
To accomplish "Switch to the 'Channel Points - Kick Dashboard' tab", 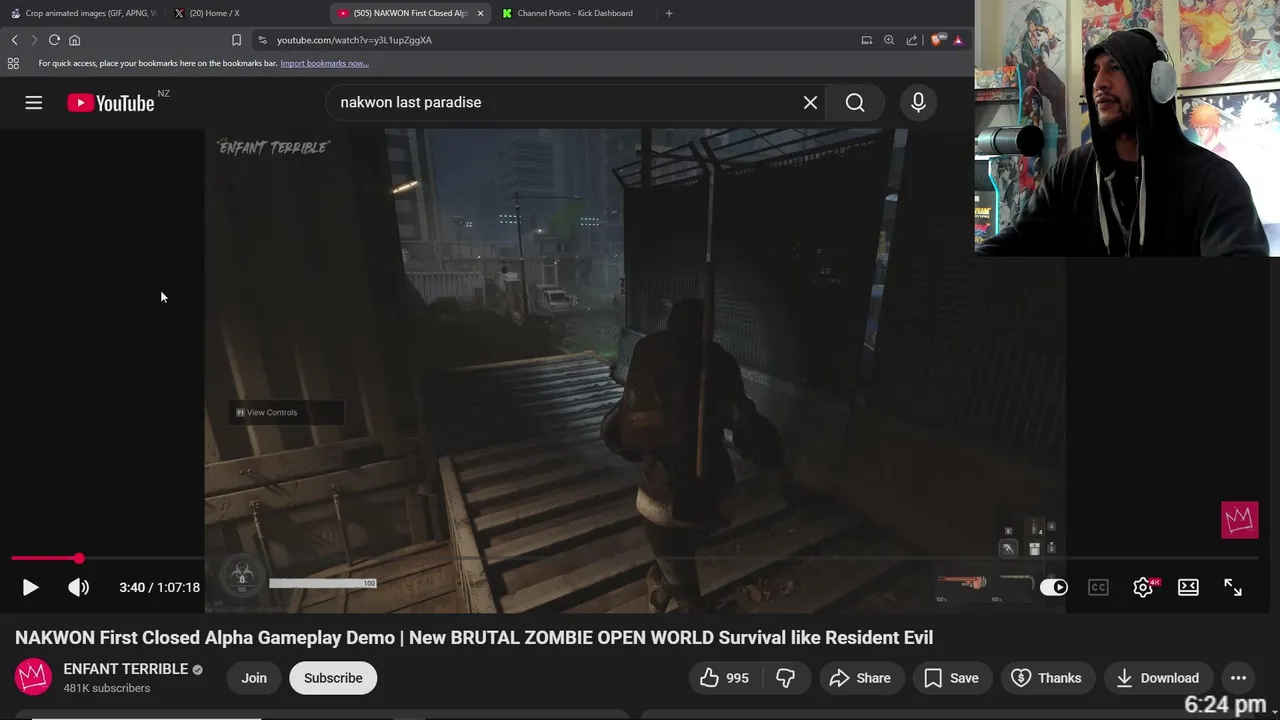I will click(x=573, y=13).
